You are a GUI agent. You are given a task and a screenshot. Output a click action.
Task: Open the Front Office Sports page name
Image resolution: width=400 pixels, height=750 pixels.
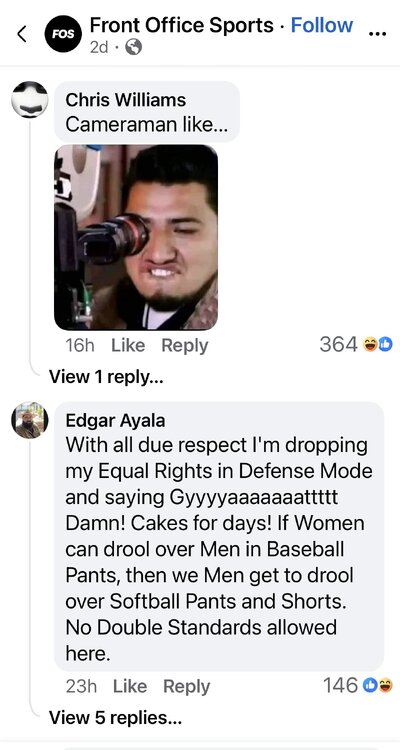click(182, 25)
